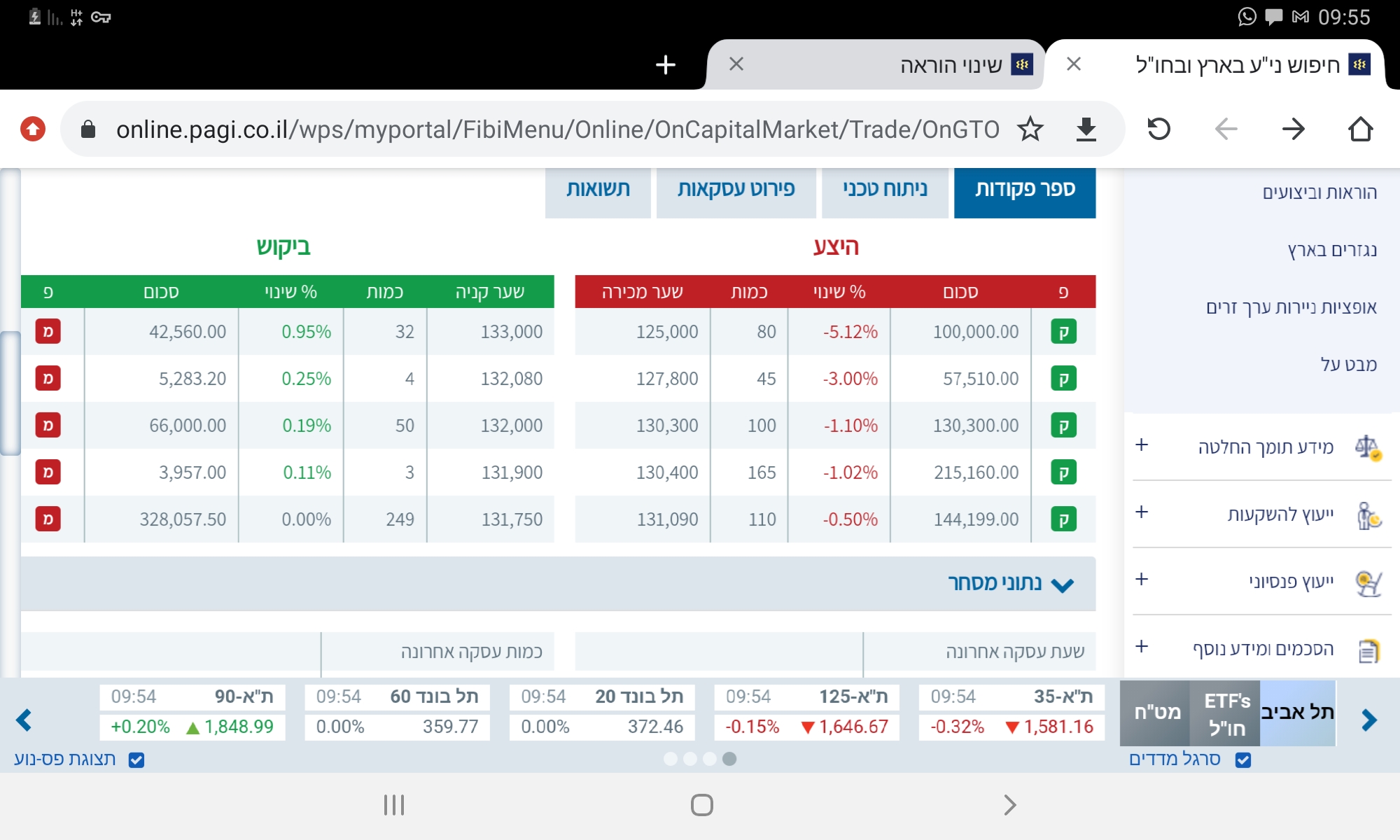The height and width of the screenshot is (840, 1400).
Task: Expand the הסכמים ומידע נוסף section
Action: [1142, 647]
